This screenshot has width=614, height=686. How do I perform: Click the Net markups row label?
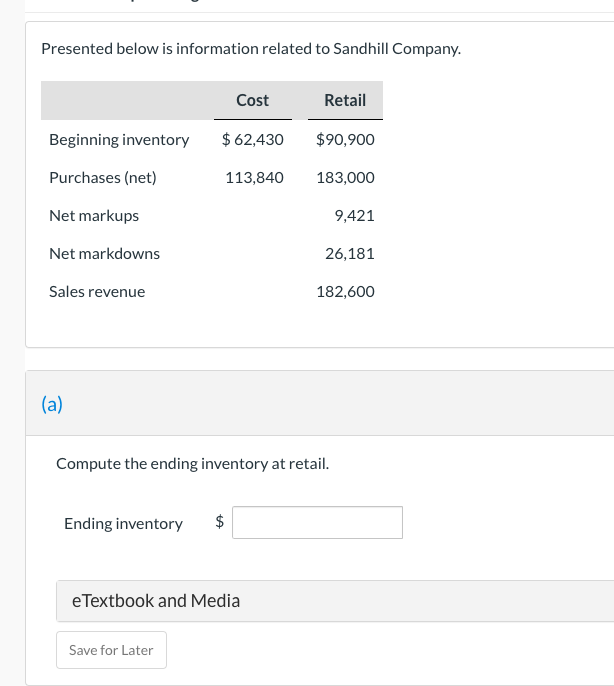(x=94, y=215)
